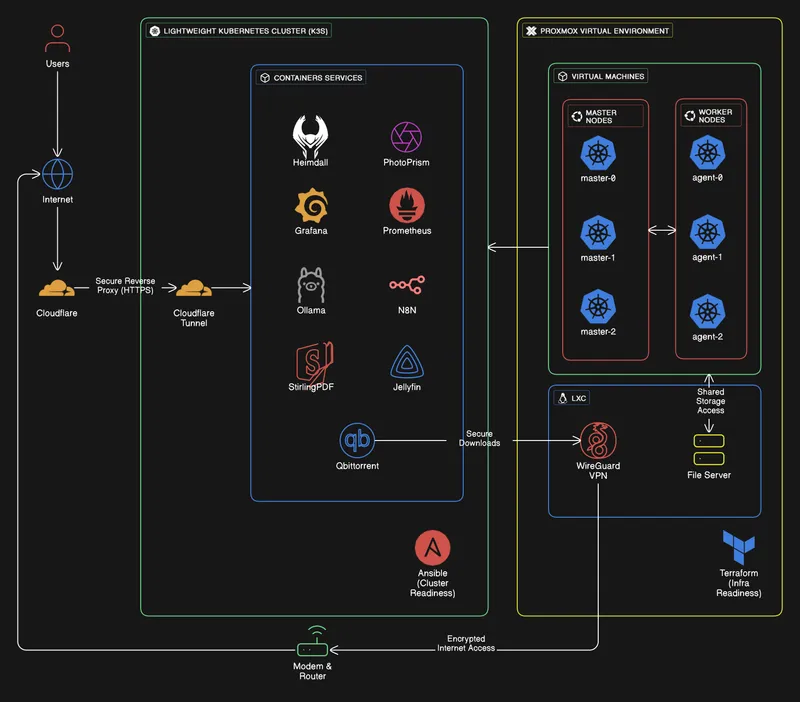Click the master-2 Kubernetes node icon

pos(598,307)
